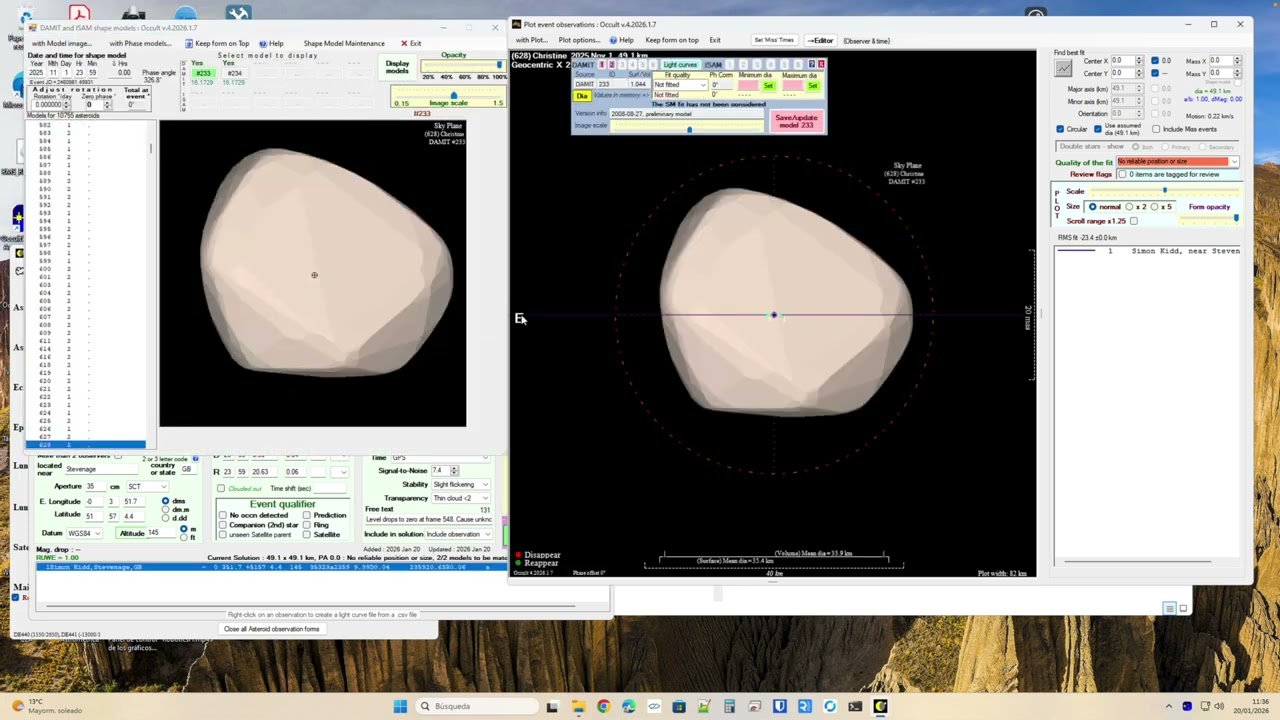Close the DAMIT overlay panel with red X
This screenshot has width=1280, height=720.
[x=821, y=64]
